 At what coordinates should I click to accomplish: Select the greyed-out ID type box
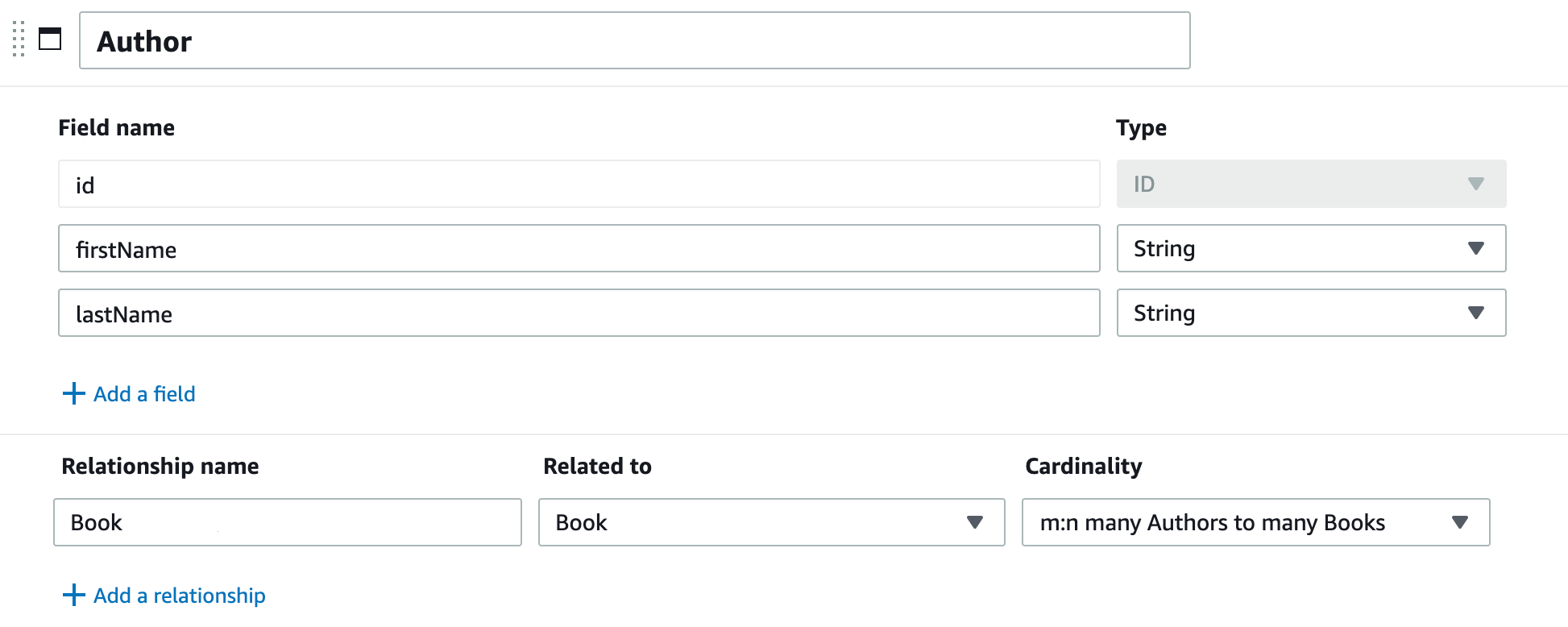[1311, 184]
